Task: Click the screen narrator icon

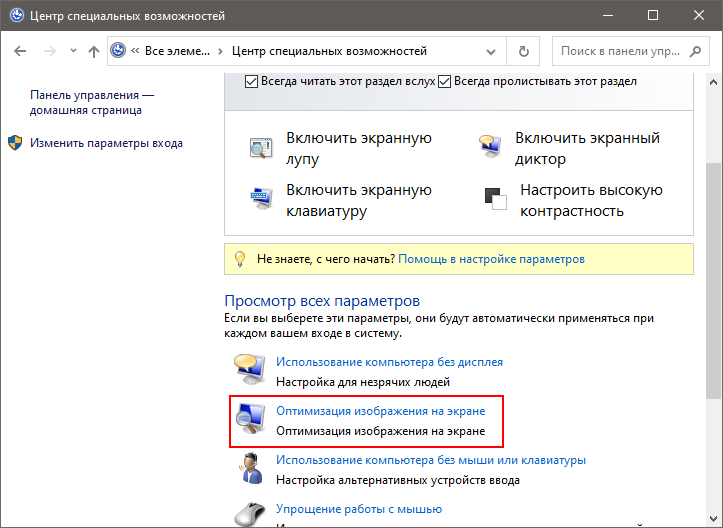Action: tap(490, 148)
